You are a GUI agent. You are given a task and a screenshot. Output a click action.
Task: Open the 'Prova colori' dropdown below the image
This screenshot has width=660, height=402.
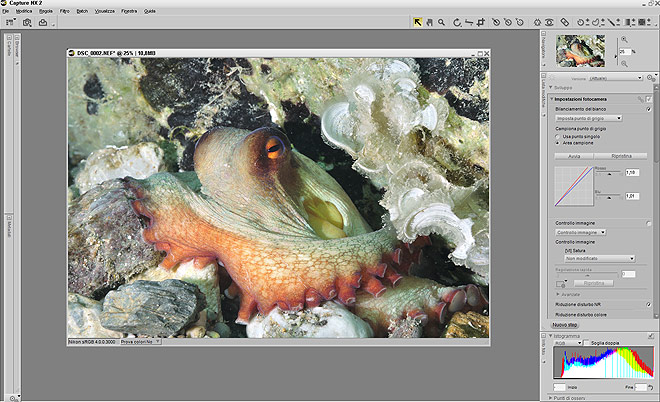point(140,342)
